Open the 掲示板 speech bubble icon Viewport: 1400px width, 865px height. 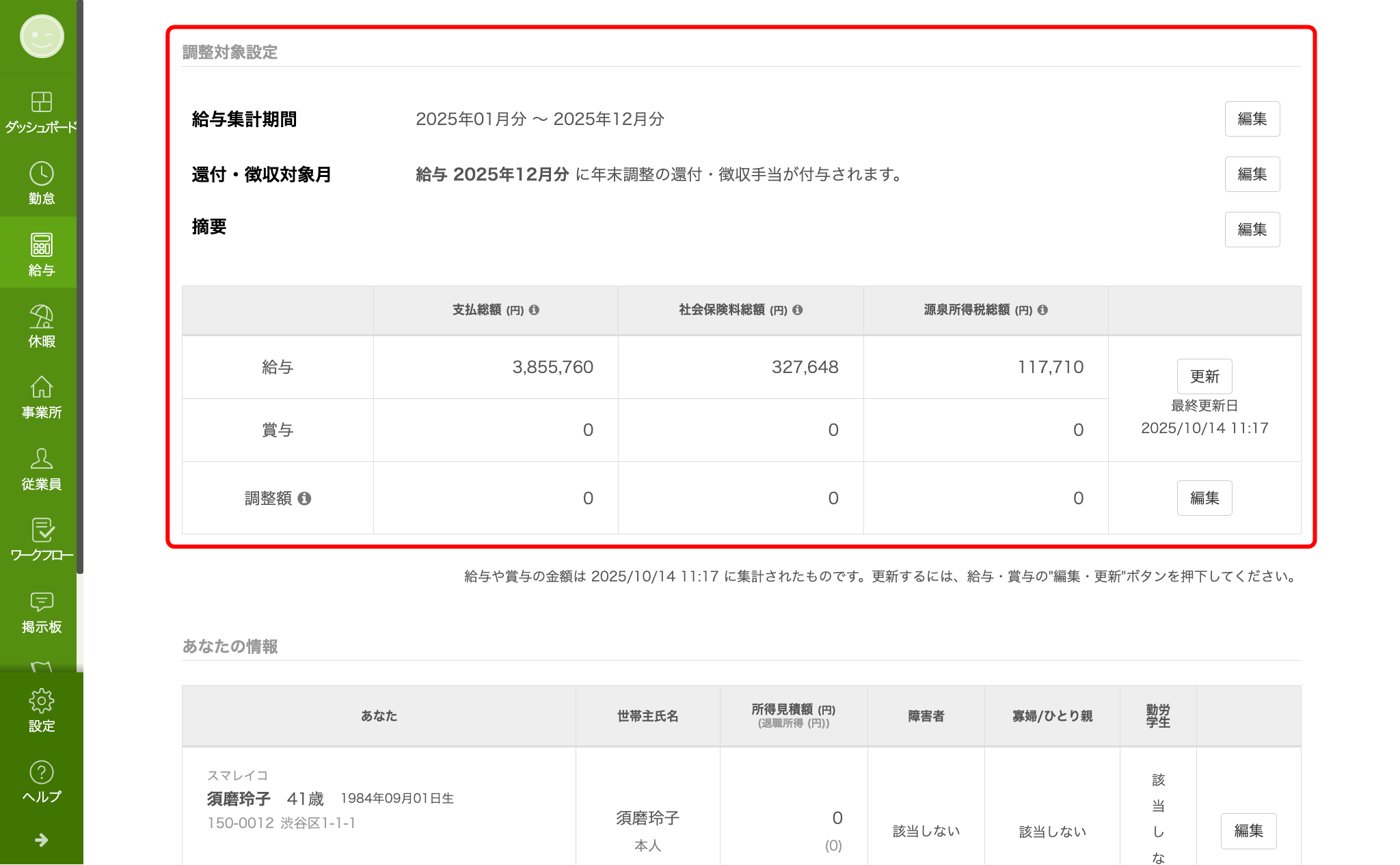(x=41, y=602)
